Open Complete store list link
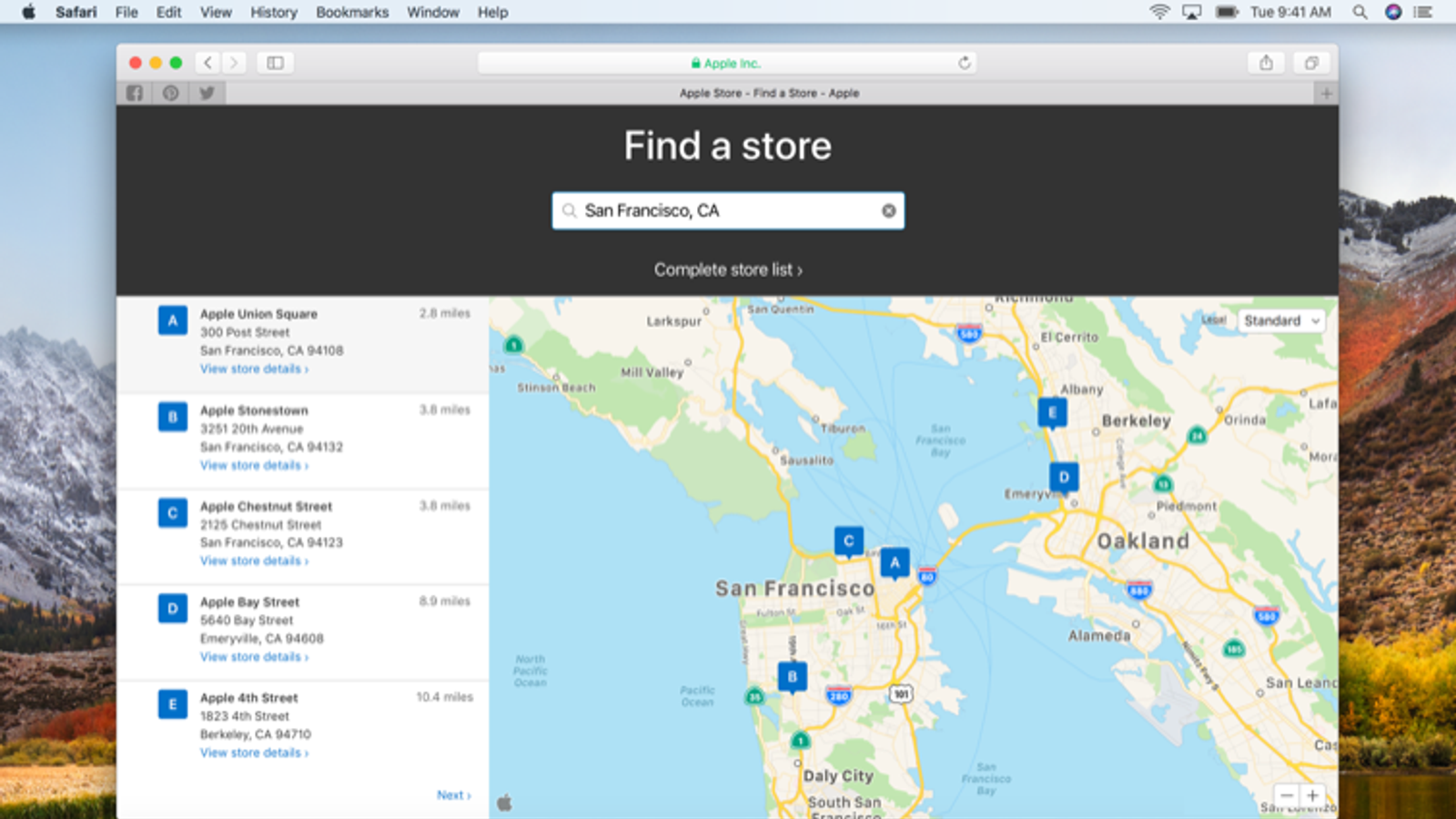The width and height of the screenshot is (1456, 819). point(728,270)
